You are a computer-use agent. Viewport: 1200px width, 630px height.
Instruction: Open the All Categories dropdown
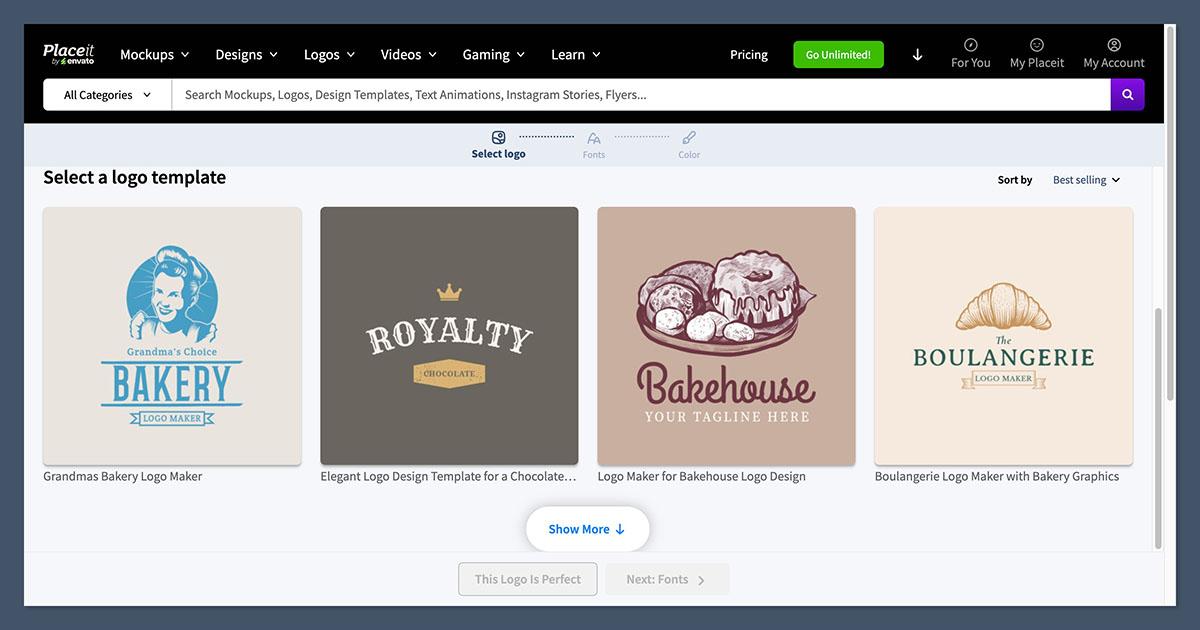[106, 94]
